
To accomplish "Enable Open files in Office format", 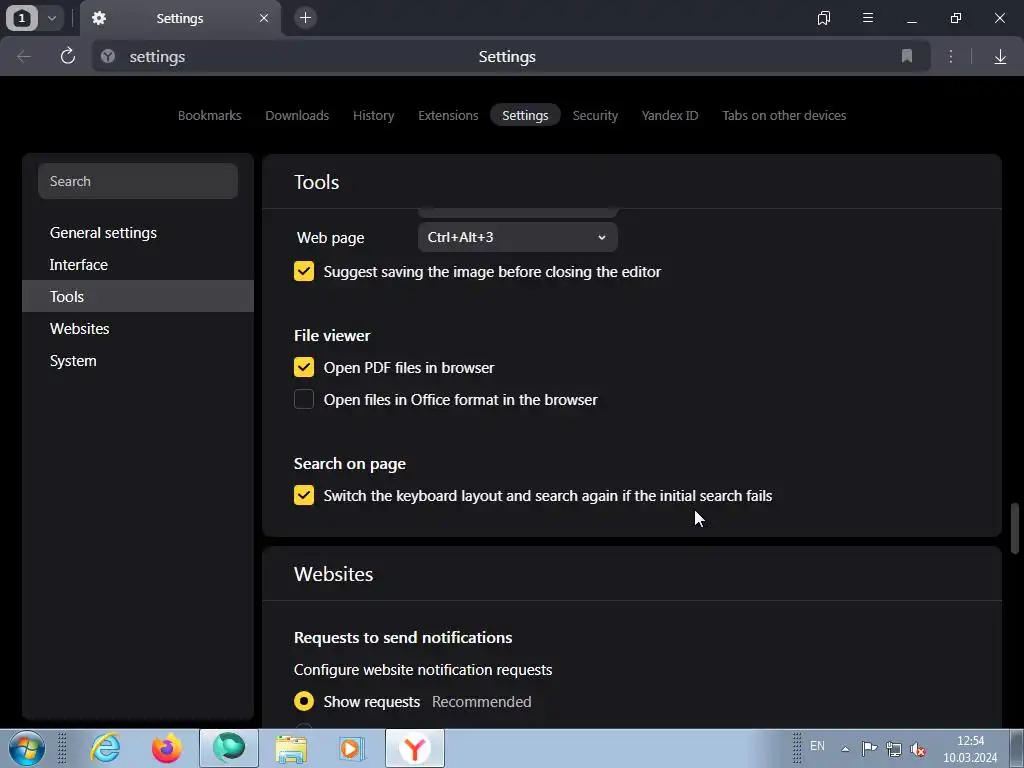I will point(304,399).
